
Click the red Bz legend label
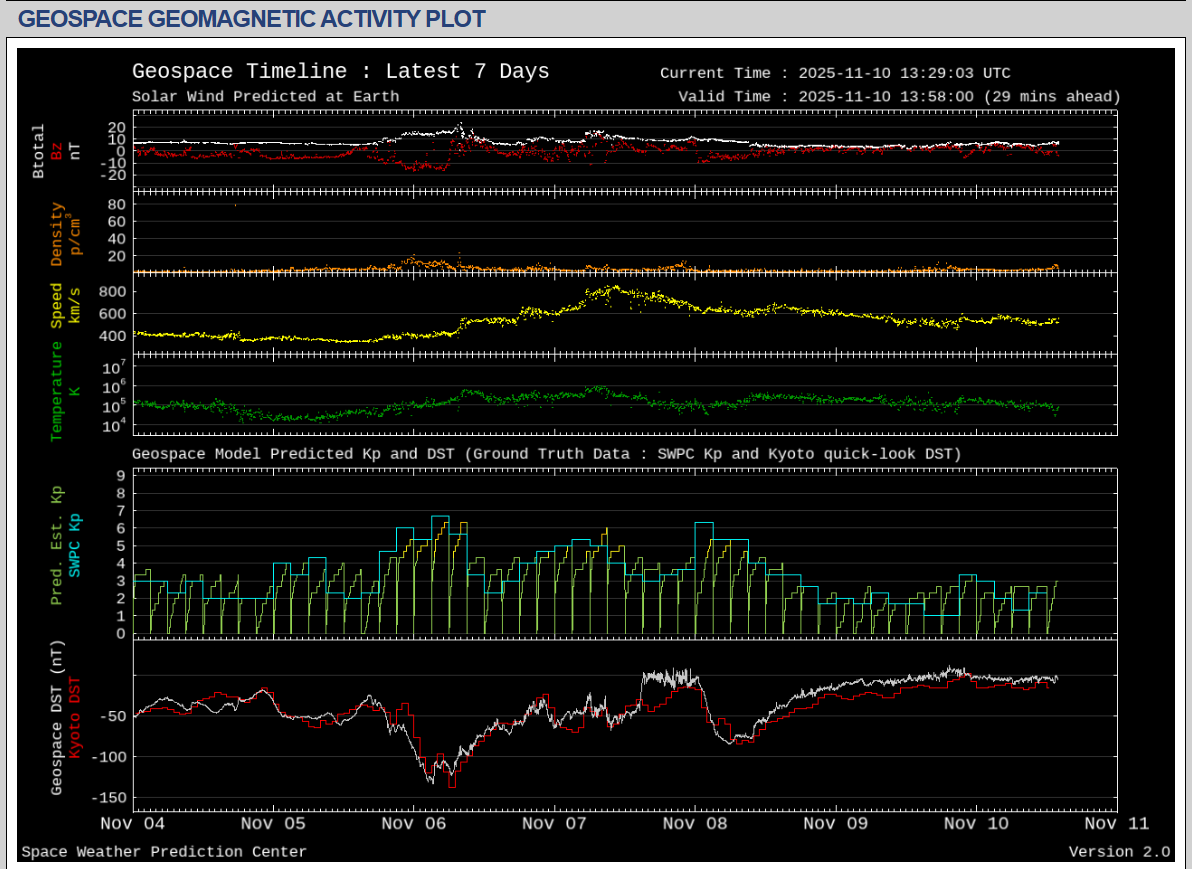pyautogui.click(x=57, y=151)
